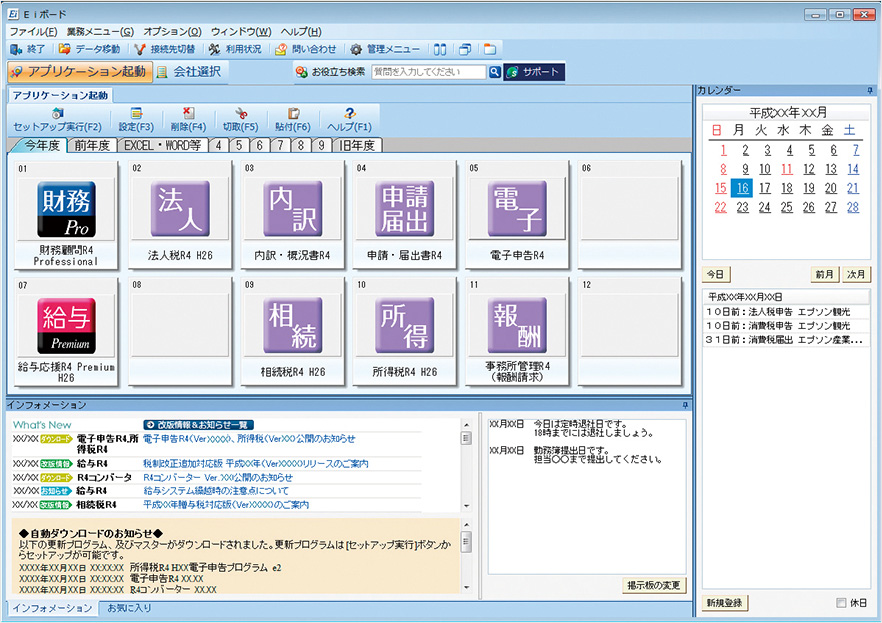Start the 内訳・概況書R4 application

click(292, 209)
